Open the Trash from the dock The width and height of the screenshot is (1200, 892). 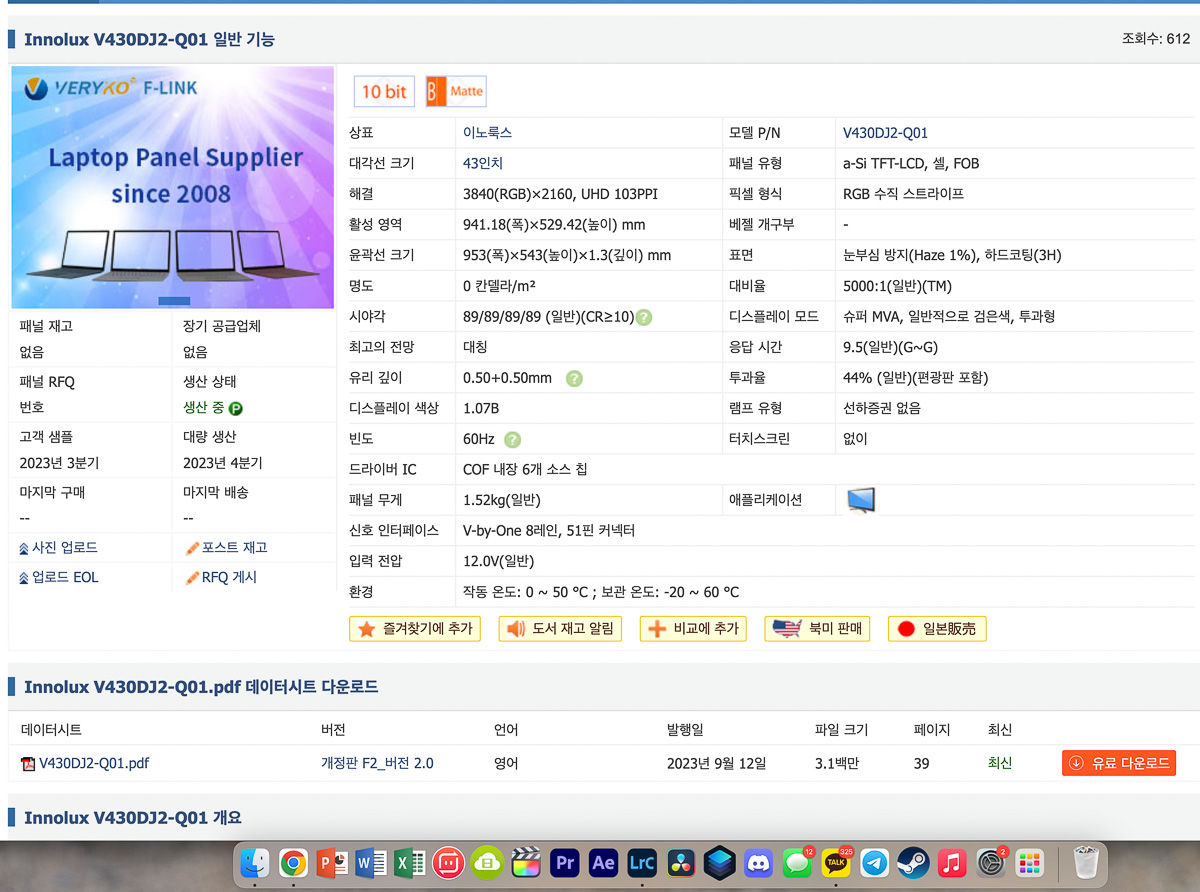[x=1085, y=861]
